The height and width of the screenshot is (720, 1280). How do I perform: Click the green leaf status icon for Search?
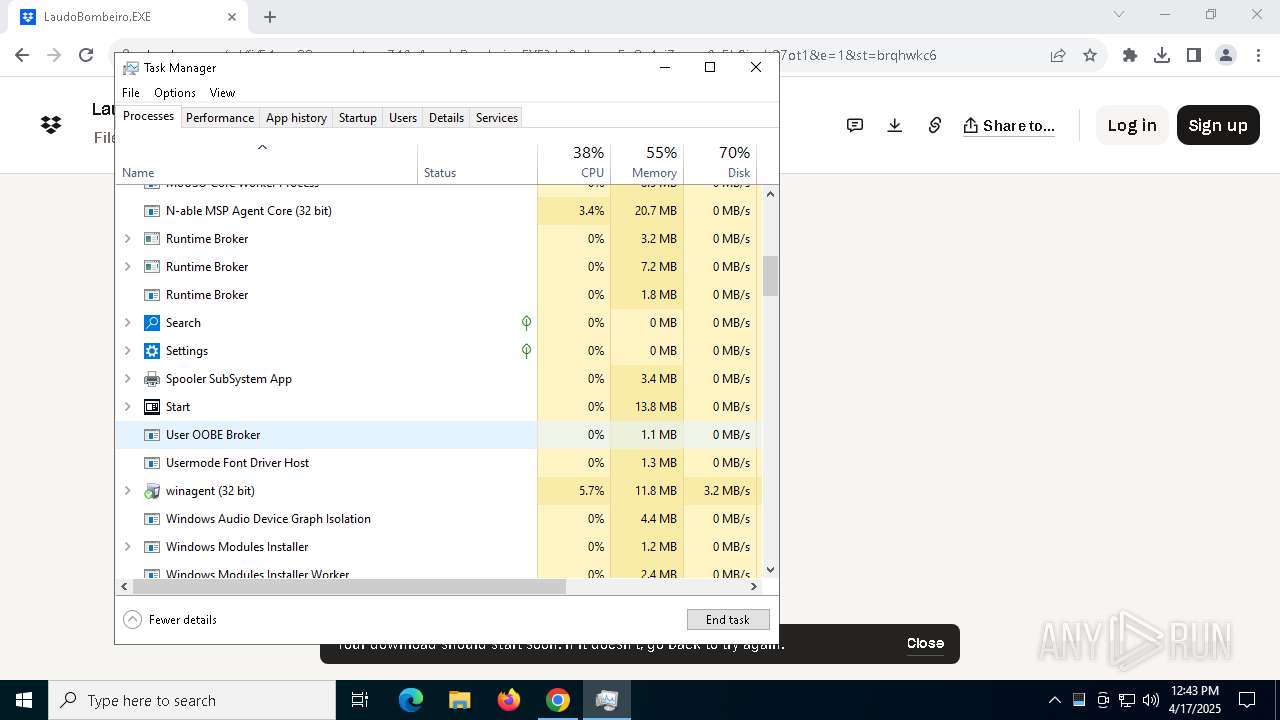526,323
